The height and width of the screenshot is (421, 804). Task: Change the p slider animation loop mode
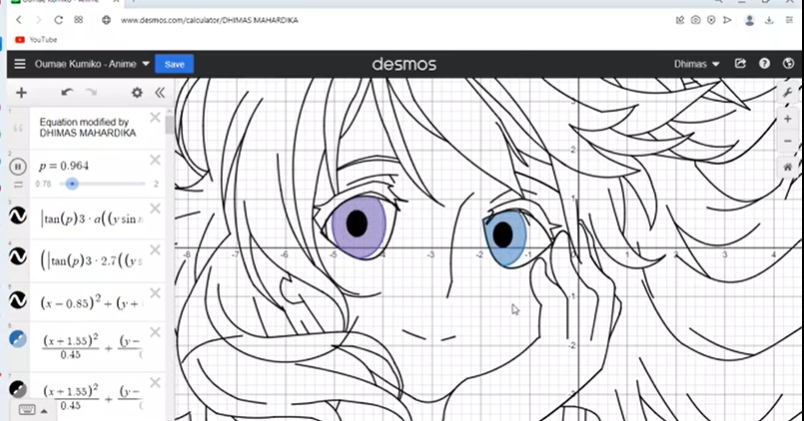point(18,185)
